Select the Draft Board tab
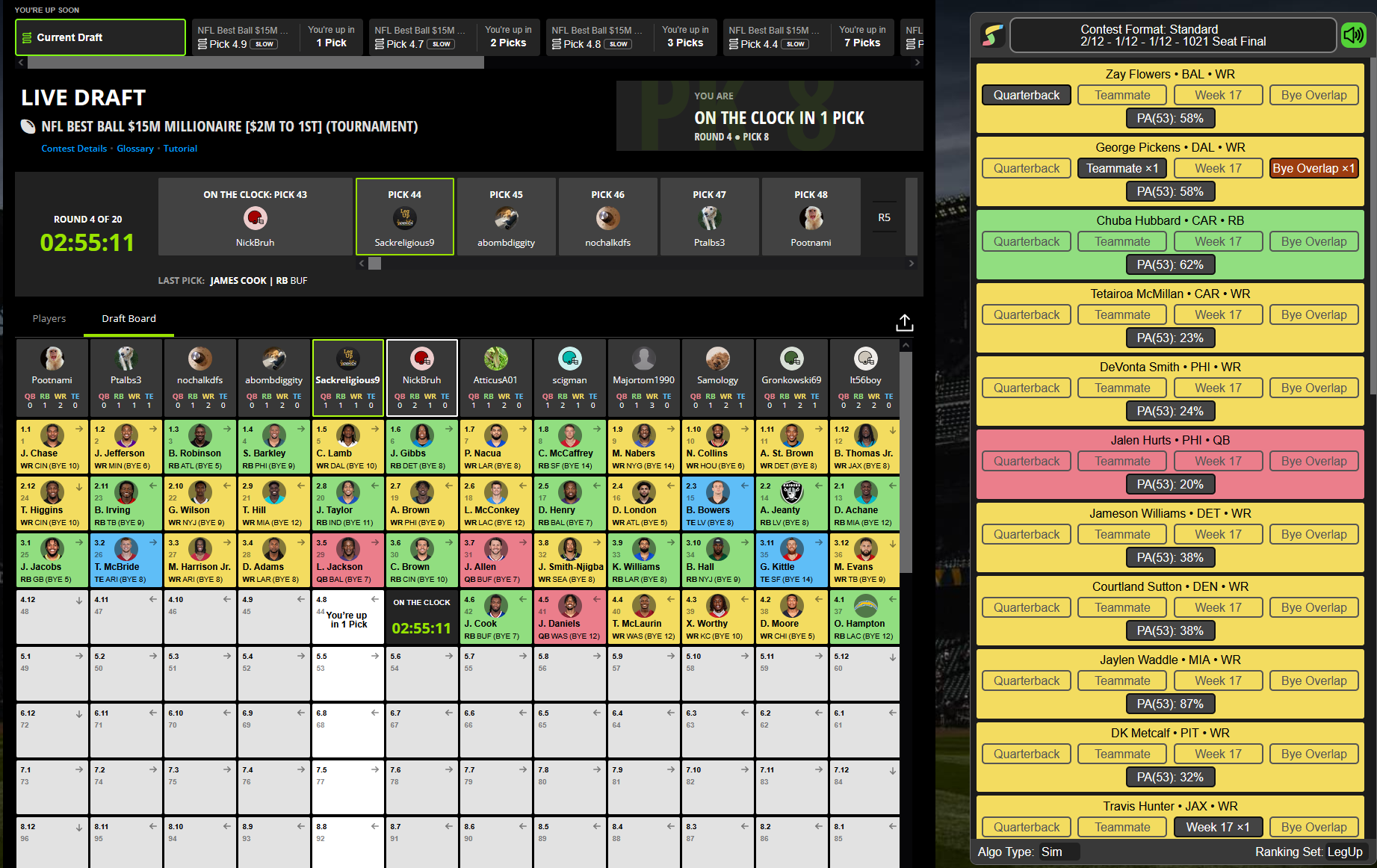The height and width of the screenshot is (868, 1377). coord(129,319)
